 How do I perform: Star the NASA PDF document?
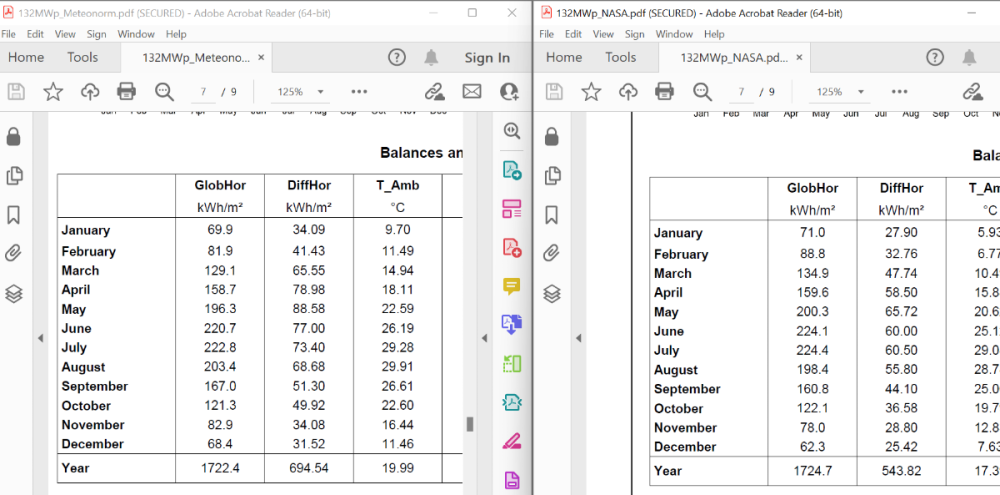coord(591,92)
